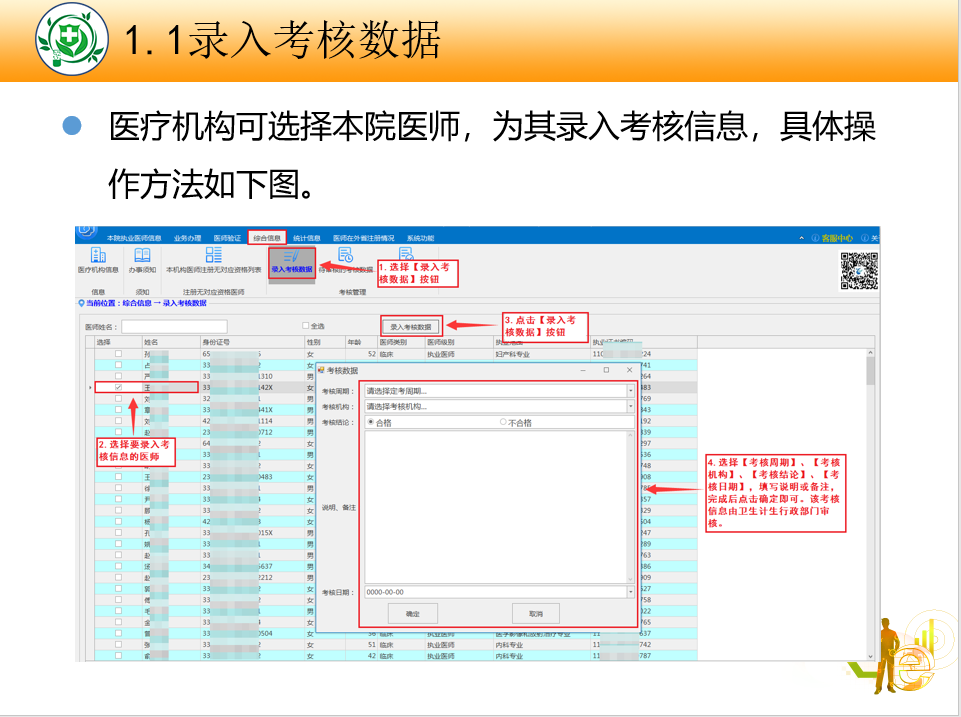Click 本机构医师注册无对应资格列表 list icon

[x=213, y=256]
